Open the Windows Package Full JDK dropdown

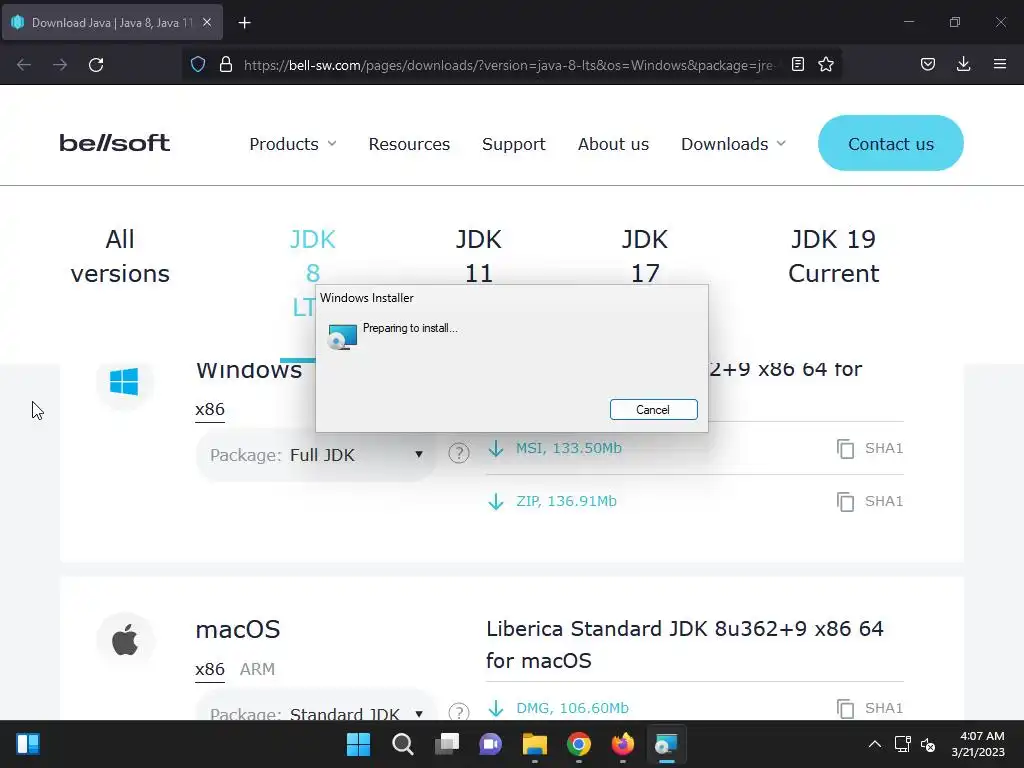(316, 455)
